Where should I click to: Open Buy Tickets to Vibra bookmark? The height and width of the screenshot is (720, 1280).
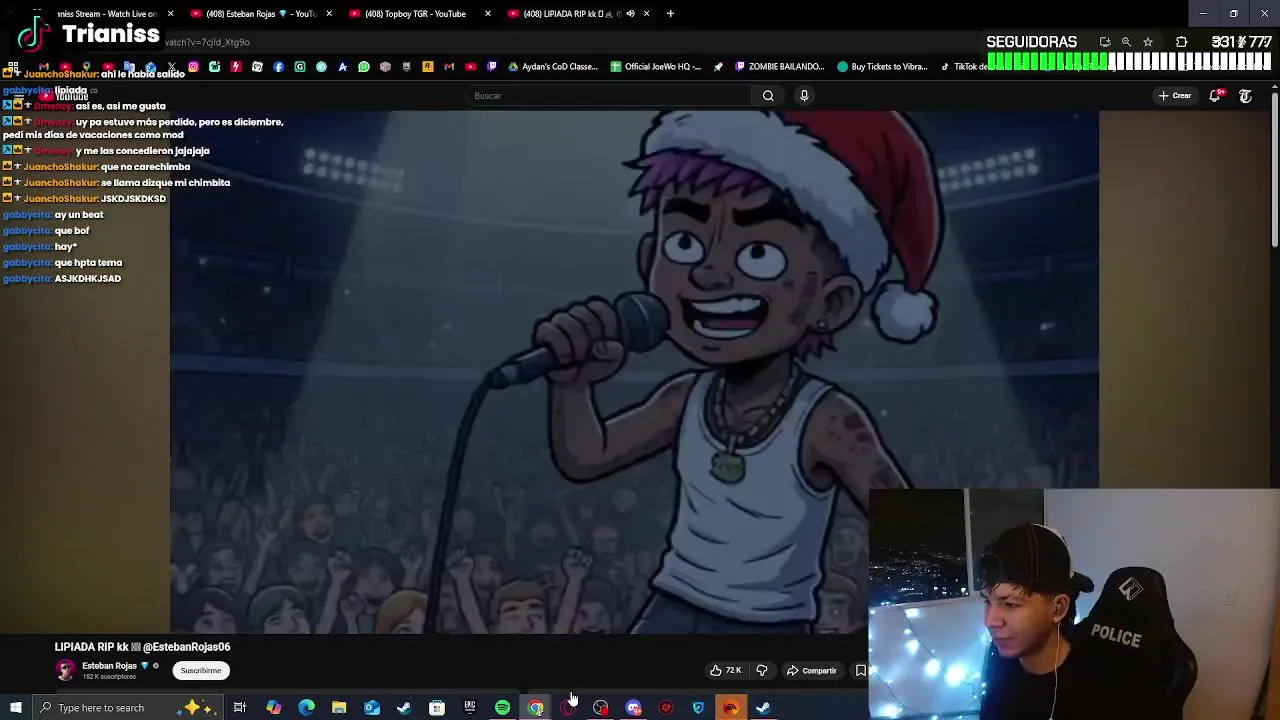click(883, 67)
